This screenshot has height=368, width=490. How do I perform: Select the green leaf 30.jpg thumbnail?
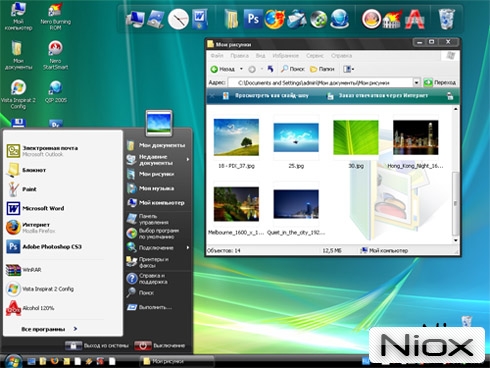(356, 138)
